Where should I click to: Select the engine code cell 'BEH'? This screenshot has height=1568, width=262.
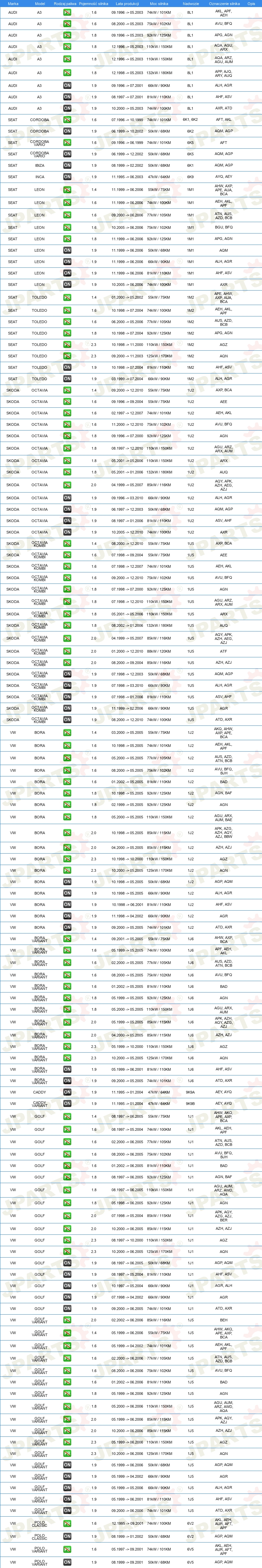click(224, 1320)
